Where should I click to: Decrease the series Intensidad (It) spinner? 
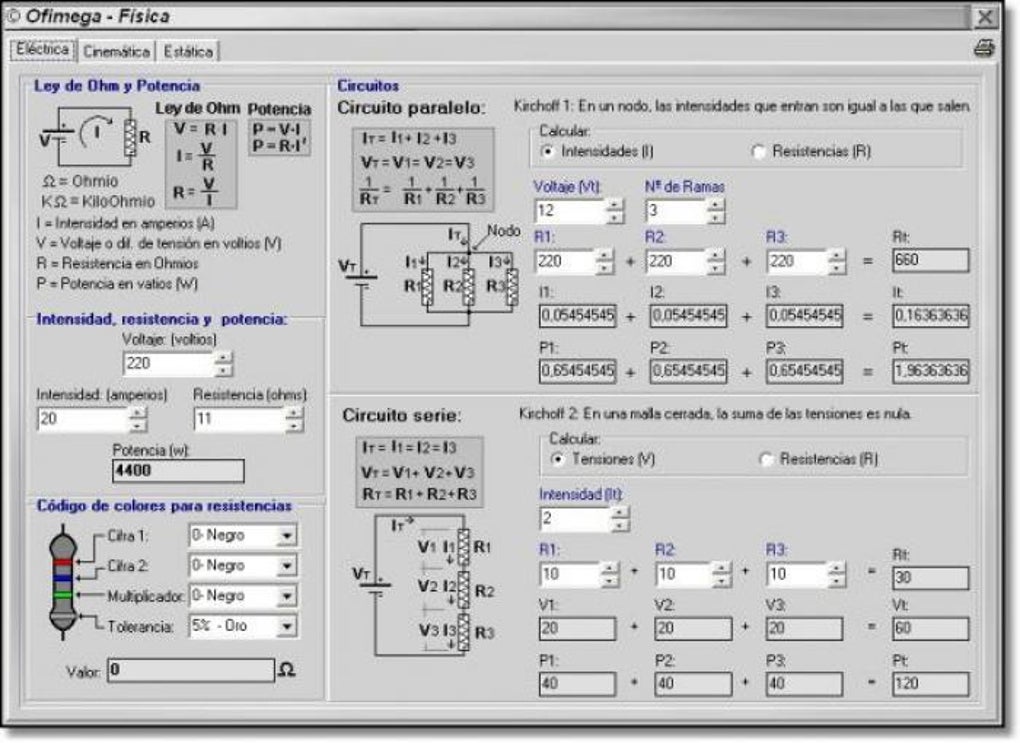(x=620, y=524)
